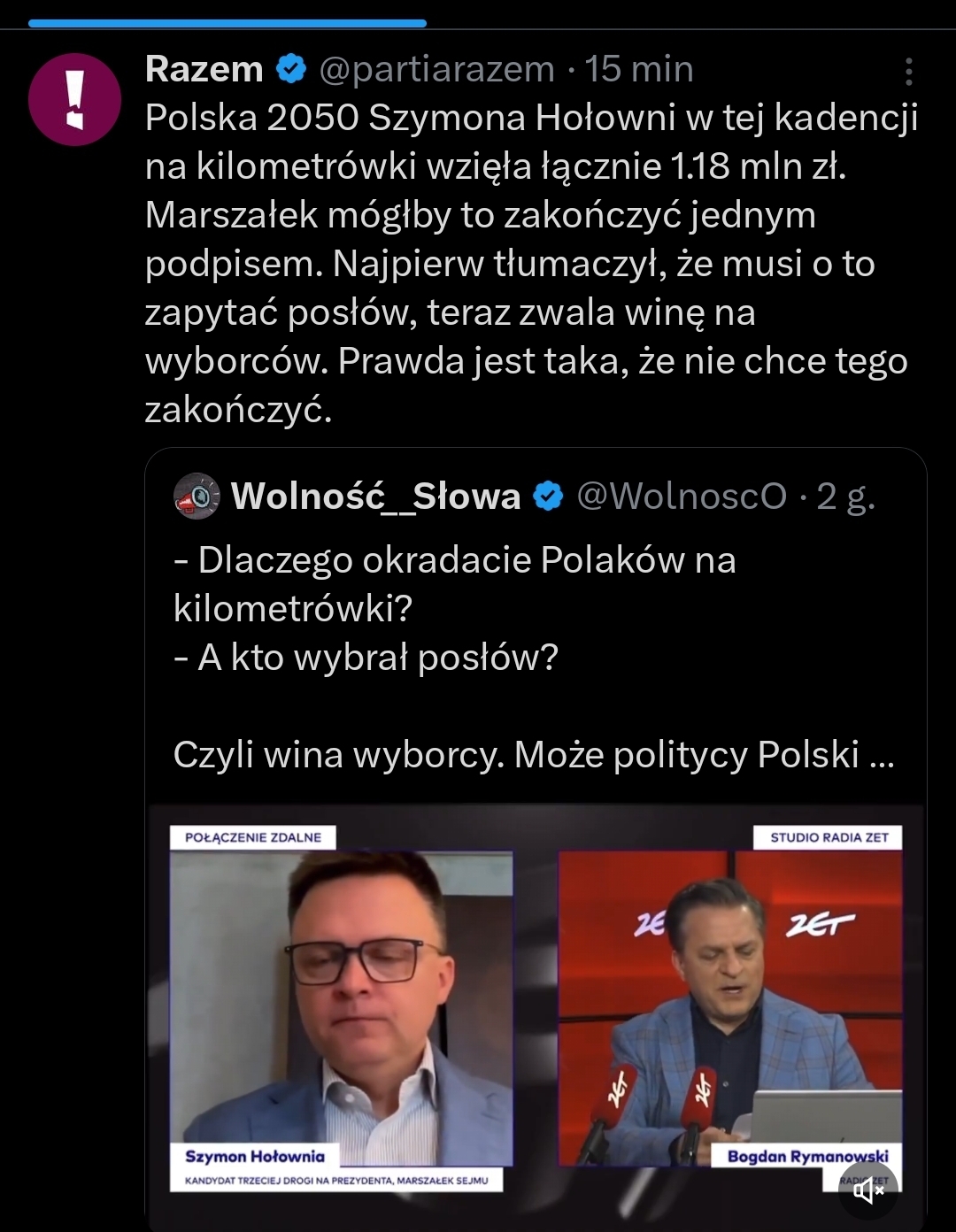Play video on Szymon Hołownia frame

[x=341, y=1008]
